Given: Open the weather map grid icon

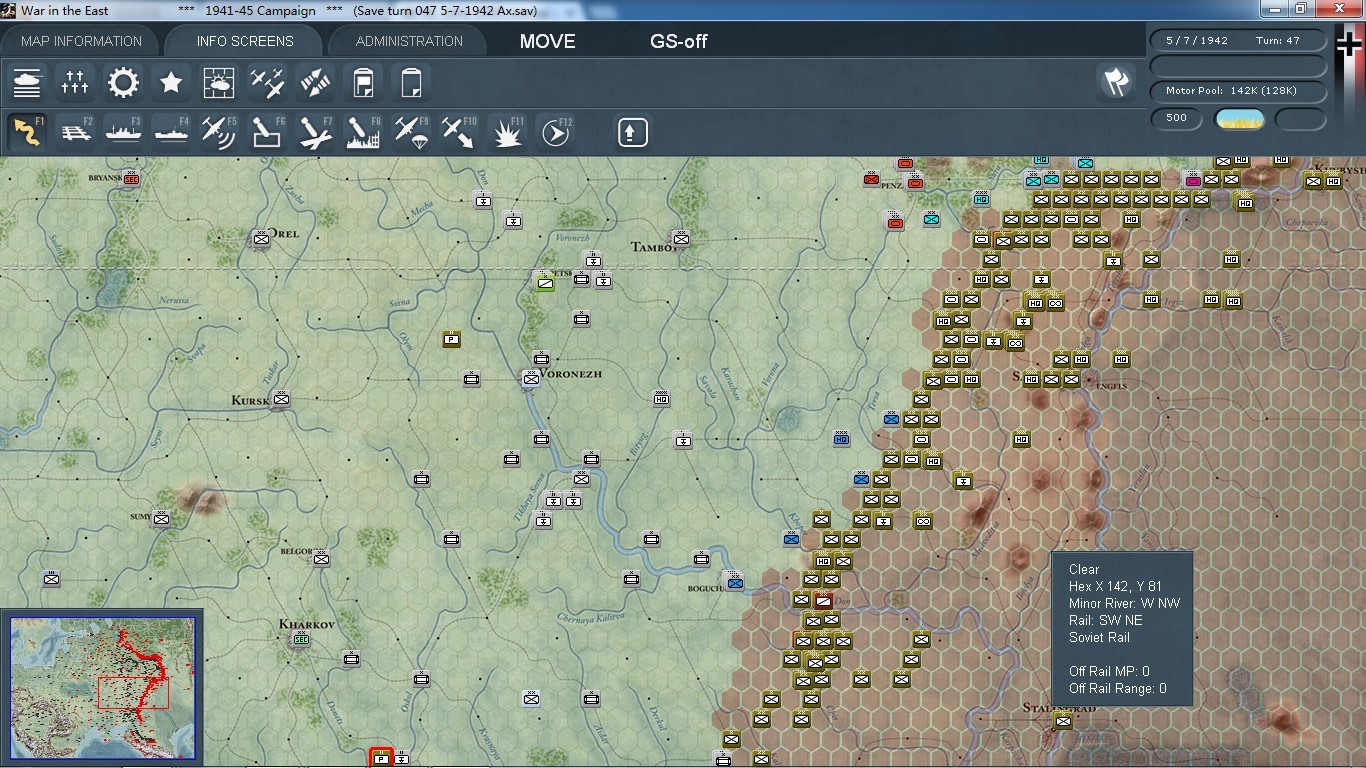Looking at the screenshot, I should coord(219,83).
